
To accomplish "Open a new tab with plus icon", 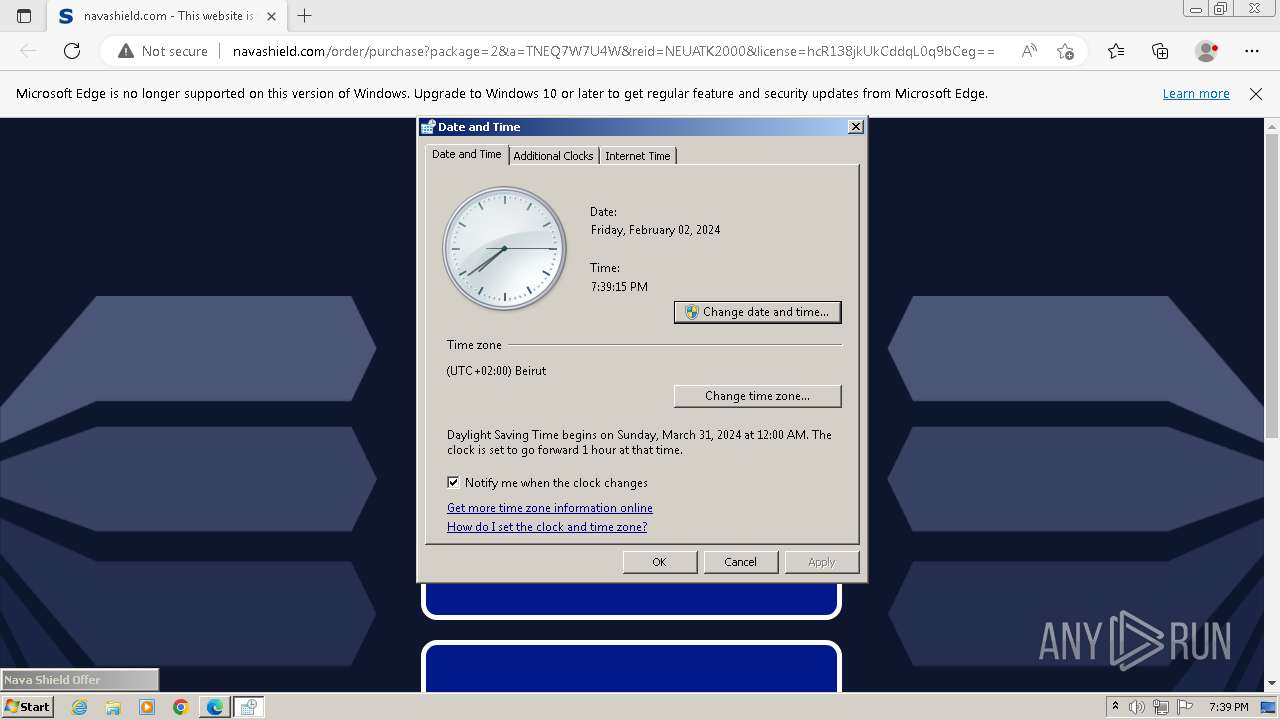I will coord(305,16).
